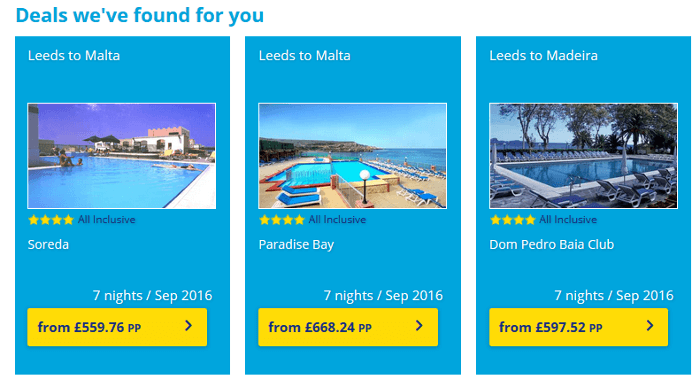Click the Soreda hotel name
The width and height of the screenshot is (700, 387).
(x=48, y=245)
